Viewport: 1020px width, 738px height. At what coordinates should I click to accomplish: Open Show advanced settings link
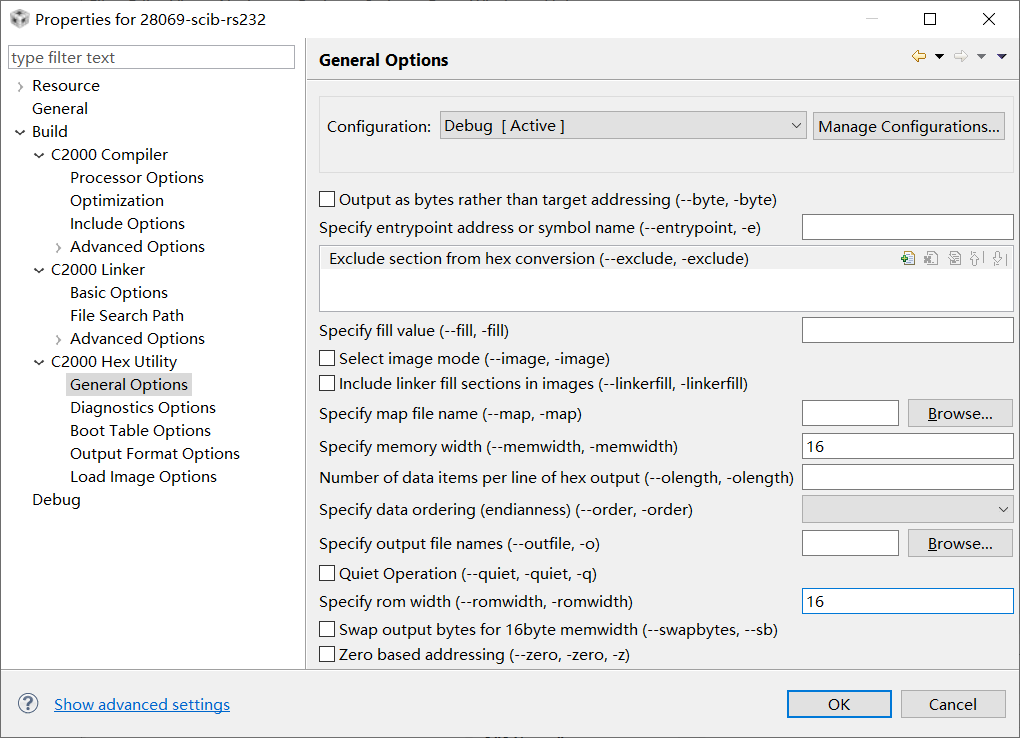pos(141,704)
